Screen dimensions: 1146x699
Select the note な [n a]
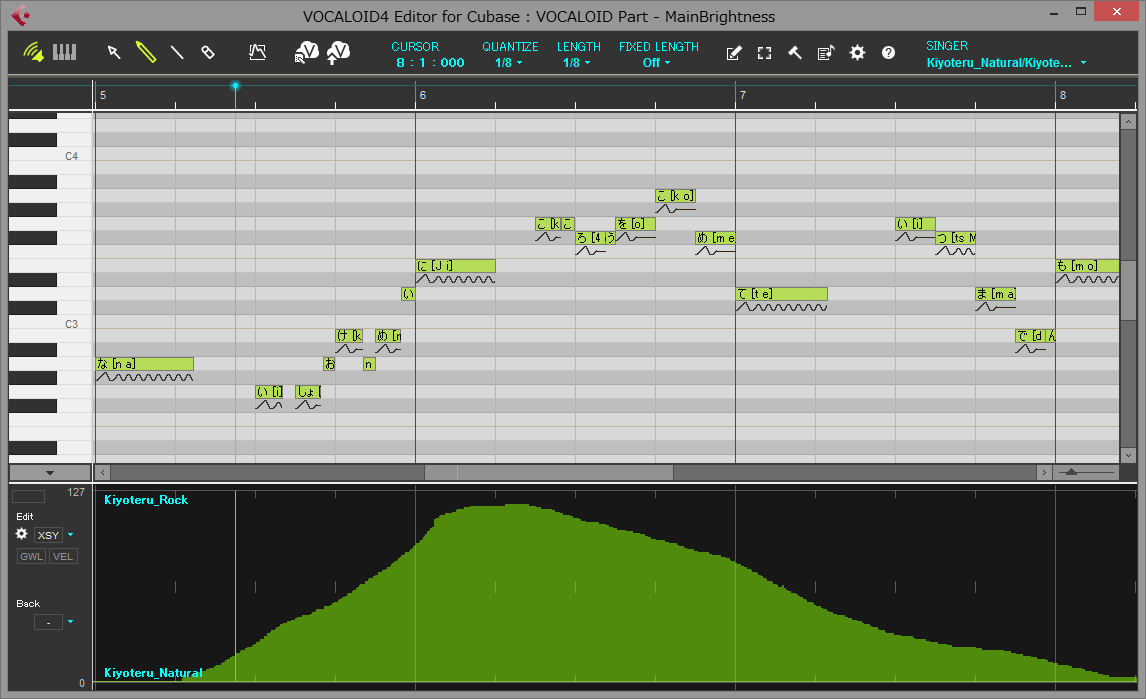coord(144,363)
